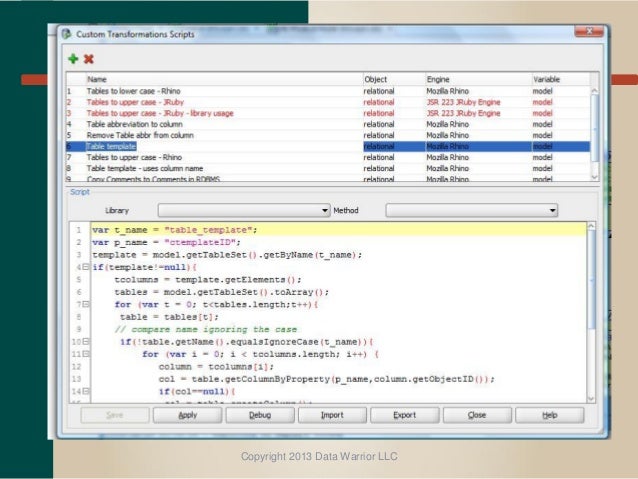Viewport: 638px width, 479px height.
Task: Click code line 3 getByName statement
Action: coord(227,255)
